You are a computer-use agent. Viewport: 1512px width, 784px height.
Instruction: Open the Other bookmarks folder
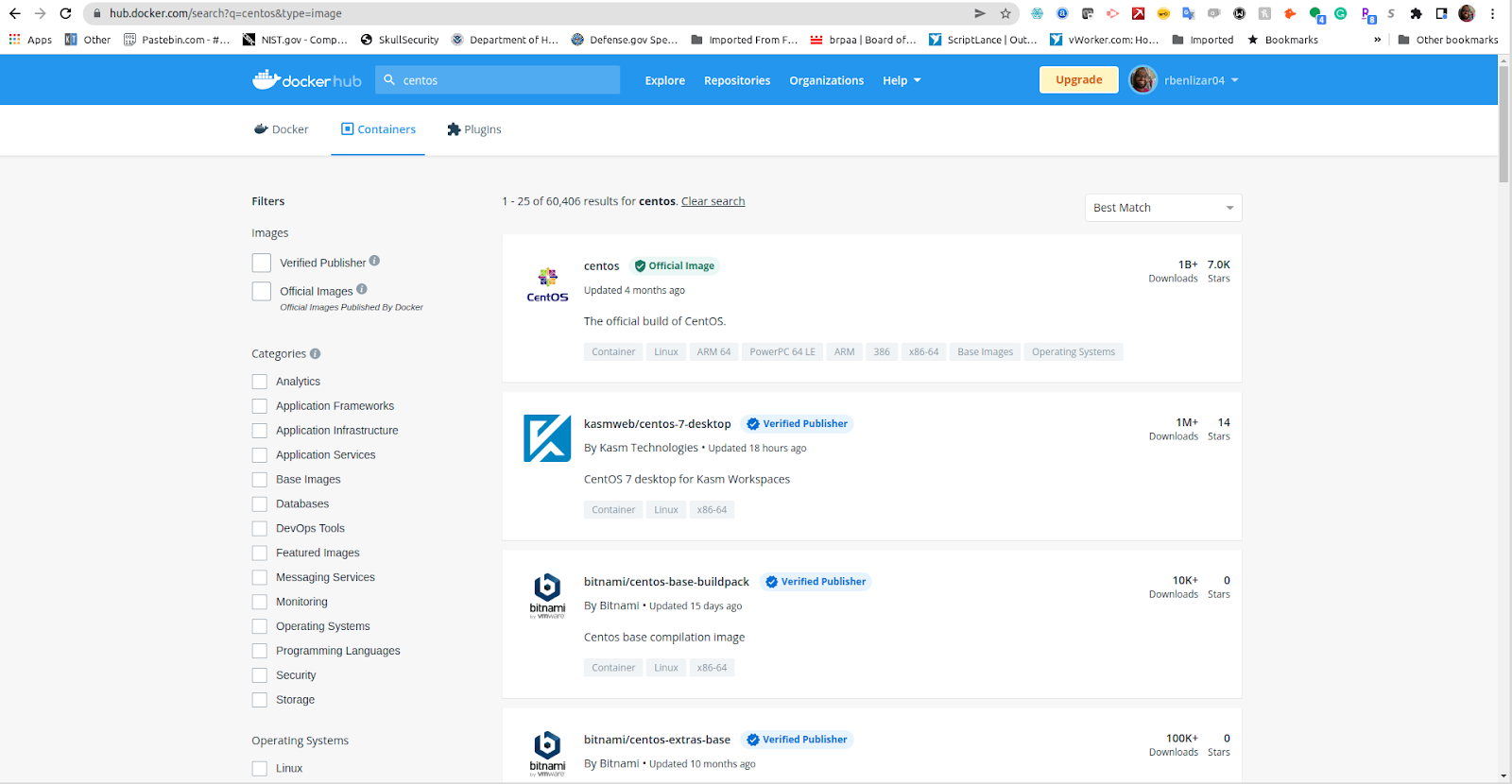click(1448, 40)
